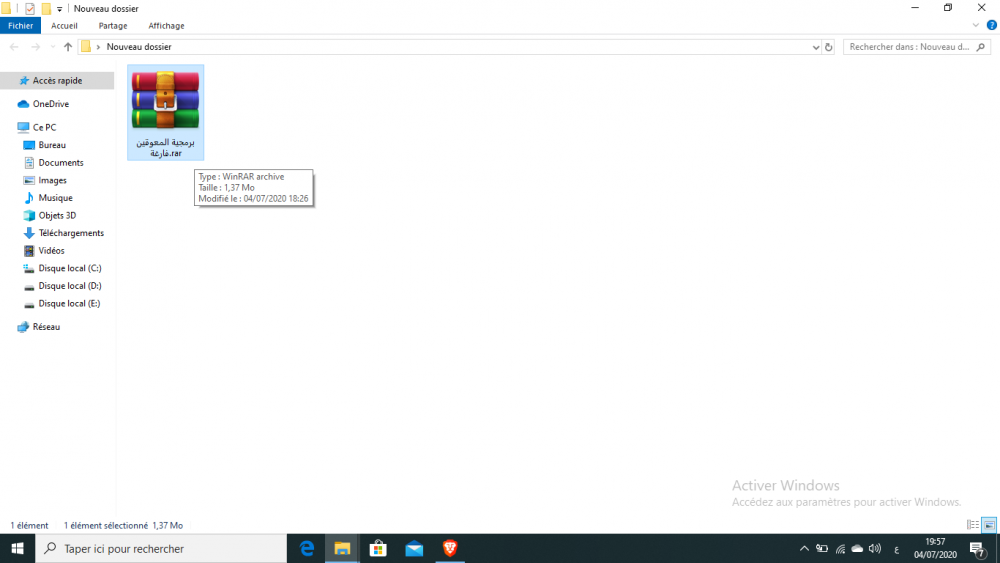Click the taskbar search box

point(161,548)
